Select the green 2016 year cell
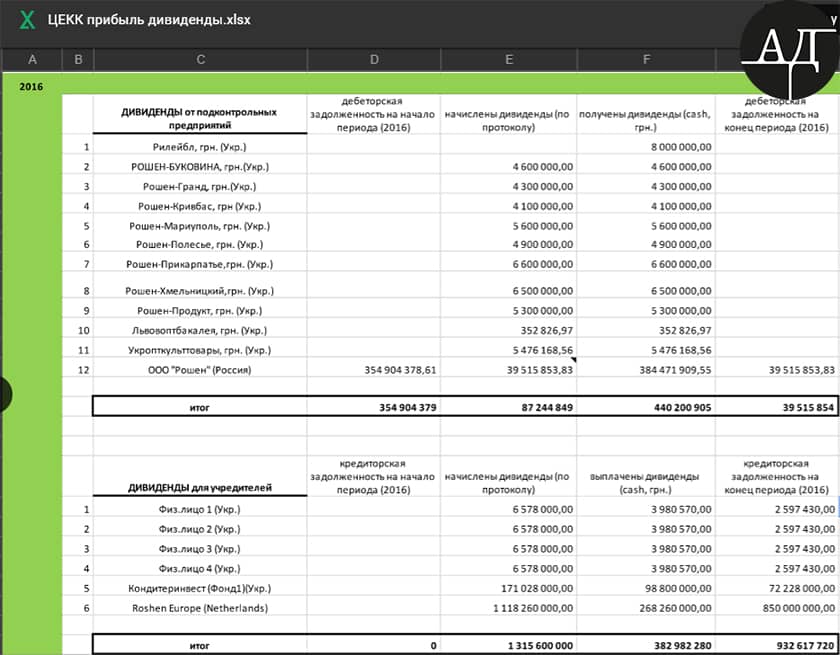The width and height of the screenshot is (840, 655). click(32, 86)
